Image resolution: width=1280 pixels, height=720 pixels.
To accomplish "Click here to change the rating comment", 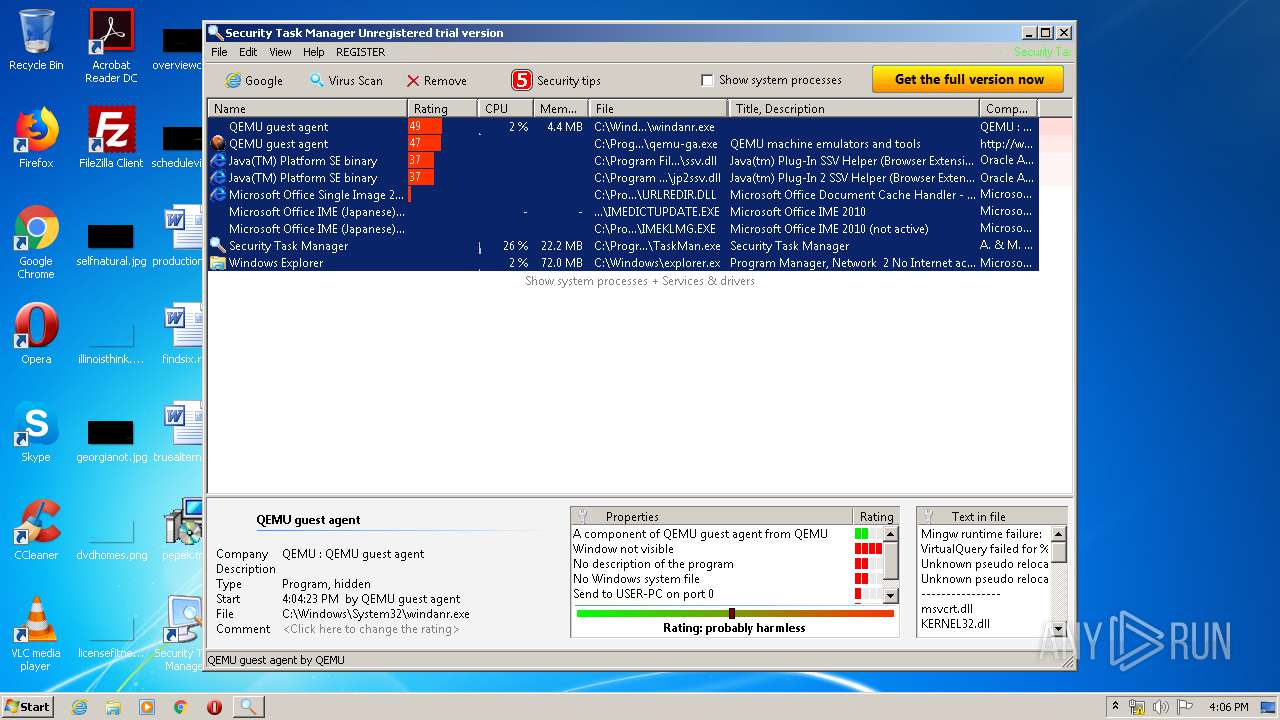I will click(371, 629).
